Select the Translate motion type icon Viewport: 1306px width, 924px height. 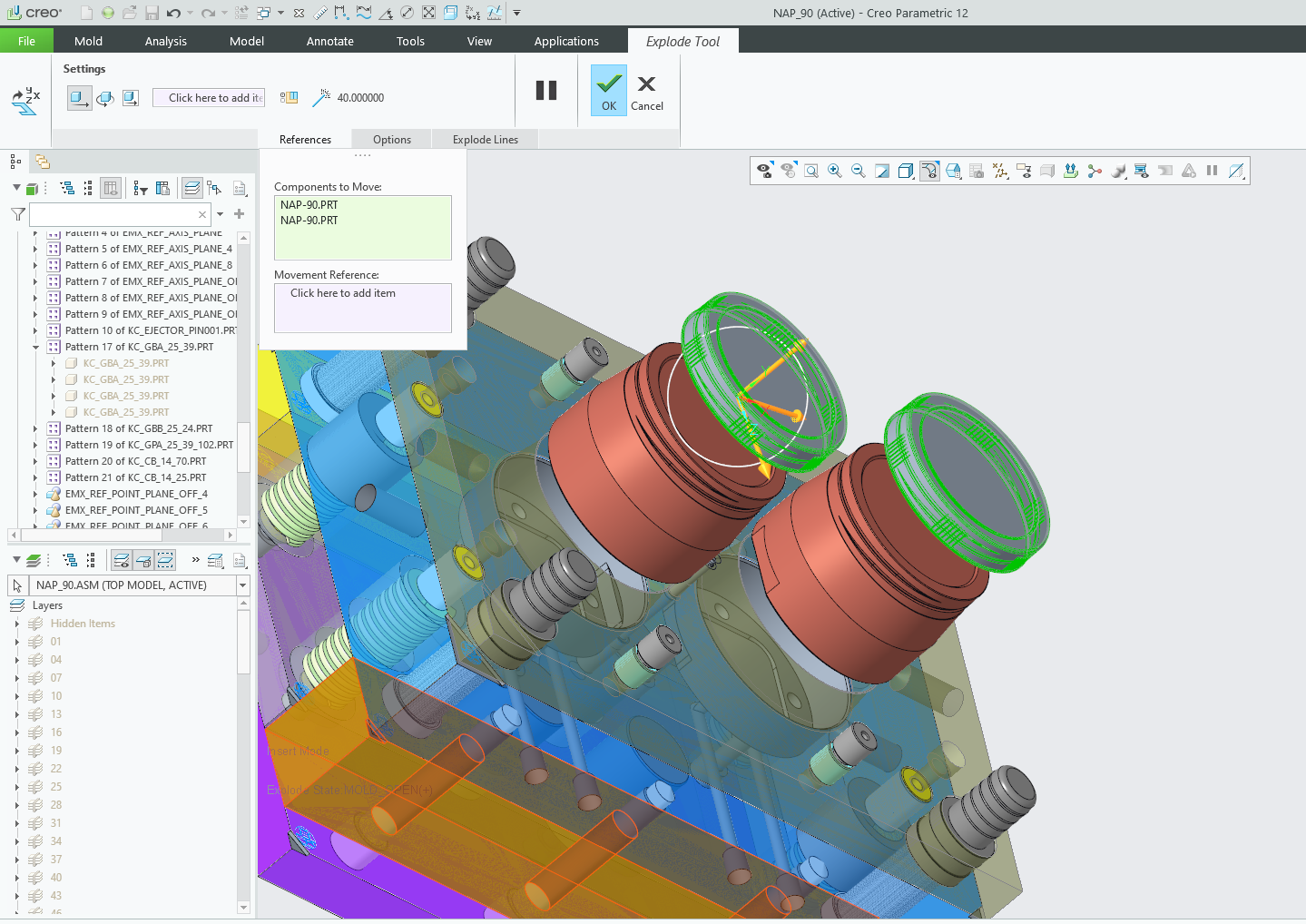click(79, 98)
